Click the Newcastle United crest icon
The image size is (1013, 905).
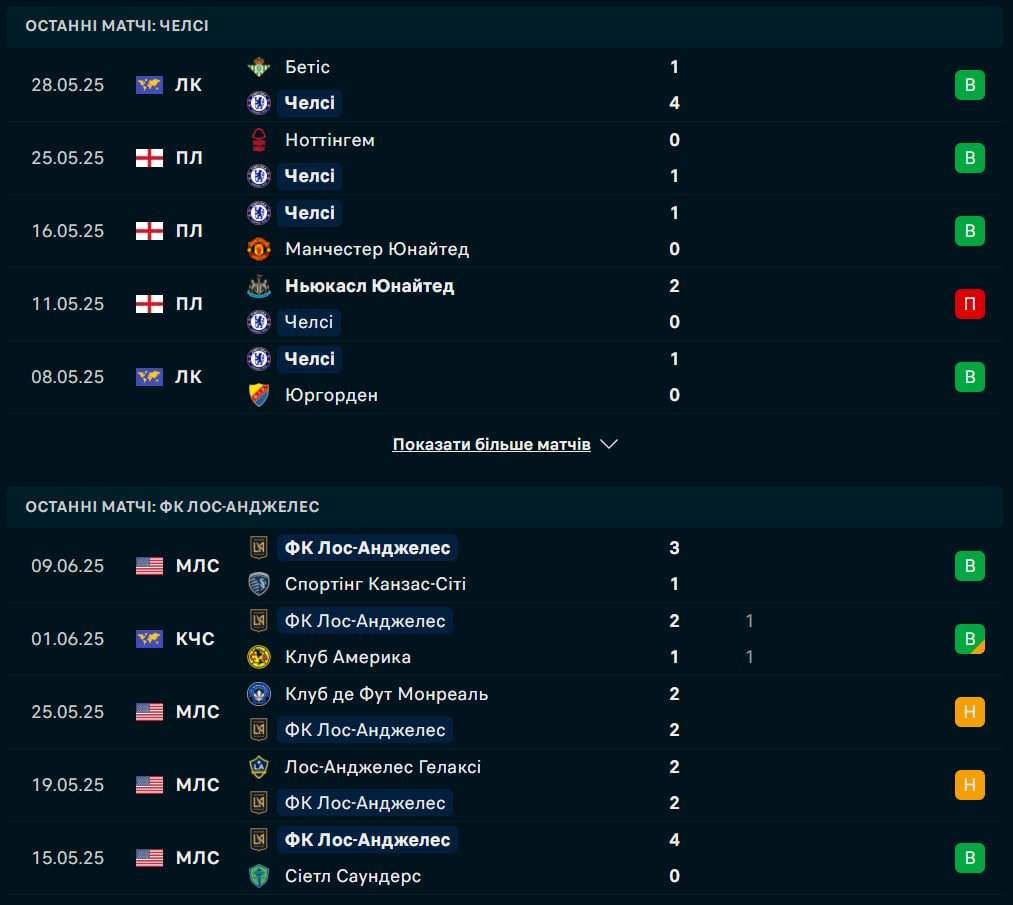tap(259, 286)
